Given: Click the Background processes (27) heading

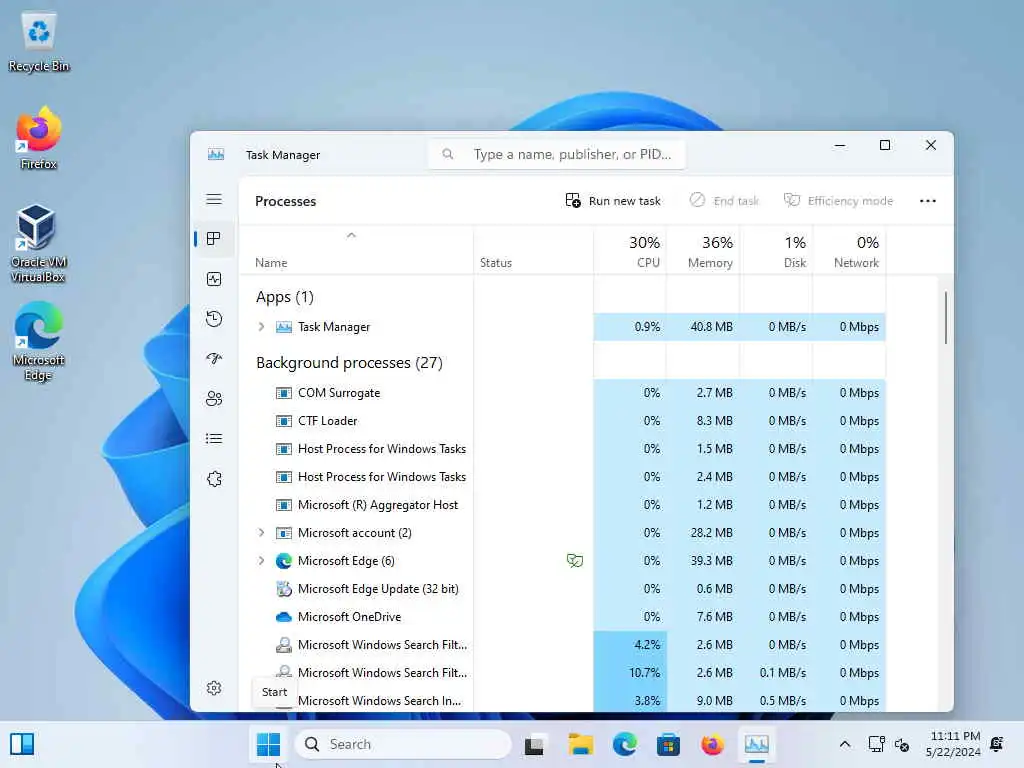Looking at the screenshot, I should (x=349, y=362).
